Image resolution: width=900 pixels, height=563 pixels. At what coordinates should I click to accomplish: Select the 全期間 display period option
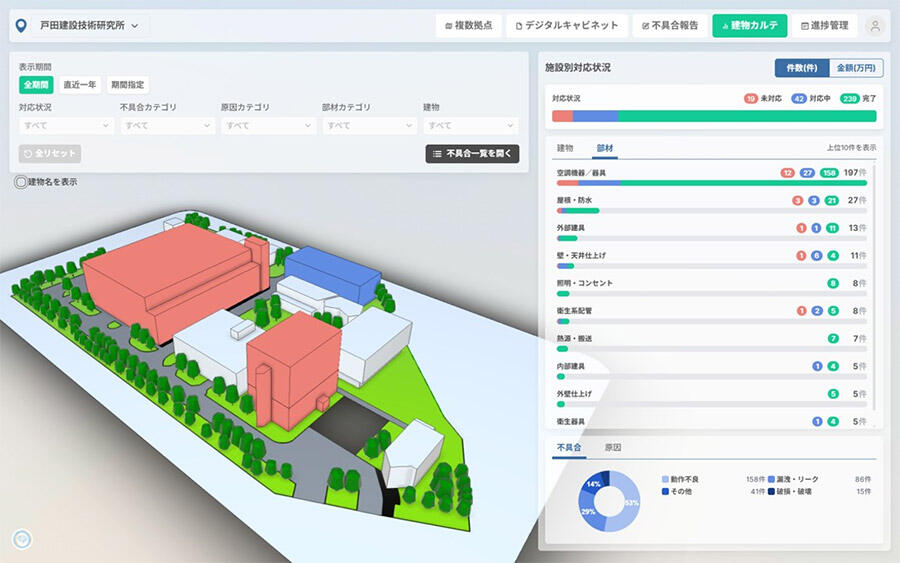pos(36,85)
